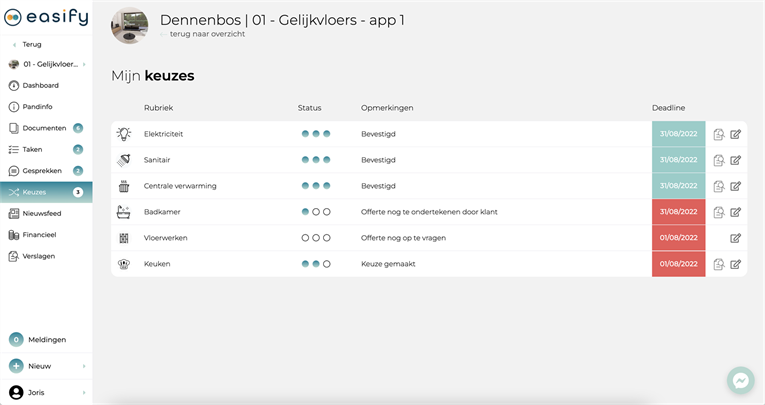Click the 'terug naar overzicht' link
Screen dimensions: 765x405
point(207,34)
